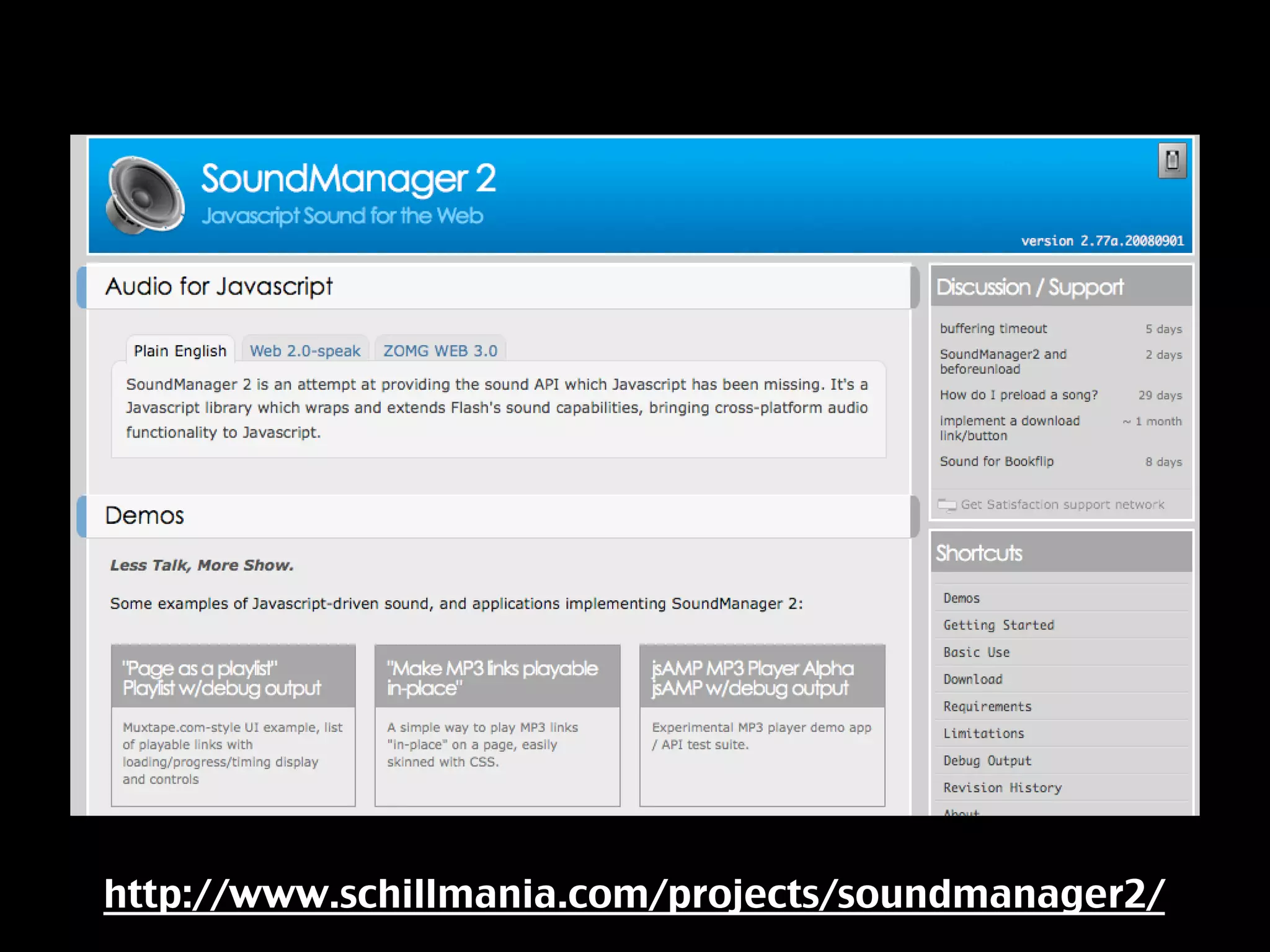Click the top-right header toggle icon
Viewport: 1270px width, 952px height.
coord(1171,161)
